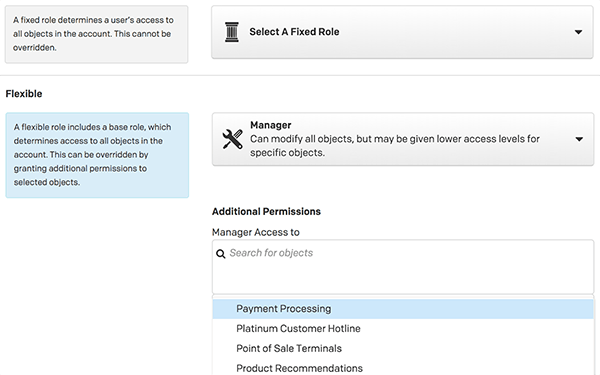Click the blue flexible role description panel
Screen dimensions: 600x375
97,155
